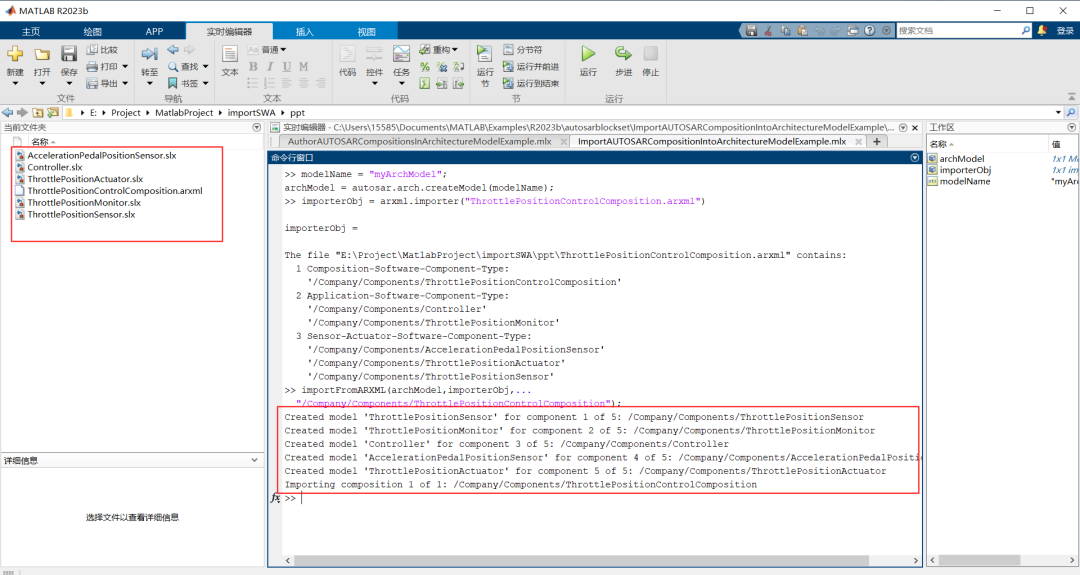This screenshot has height=575, width=1080.
Task: Switch to the Home (主页) ribbon tab
Action: [x=31, y=31]
